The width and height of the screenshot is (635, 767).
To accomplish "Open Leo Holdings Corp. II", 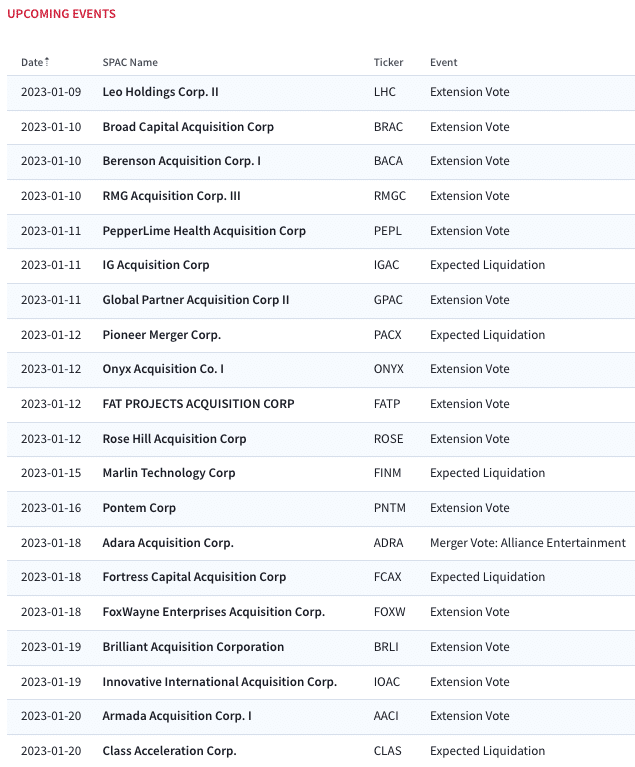I will pyautogui.click(x=160, y=92).
